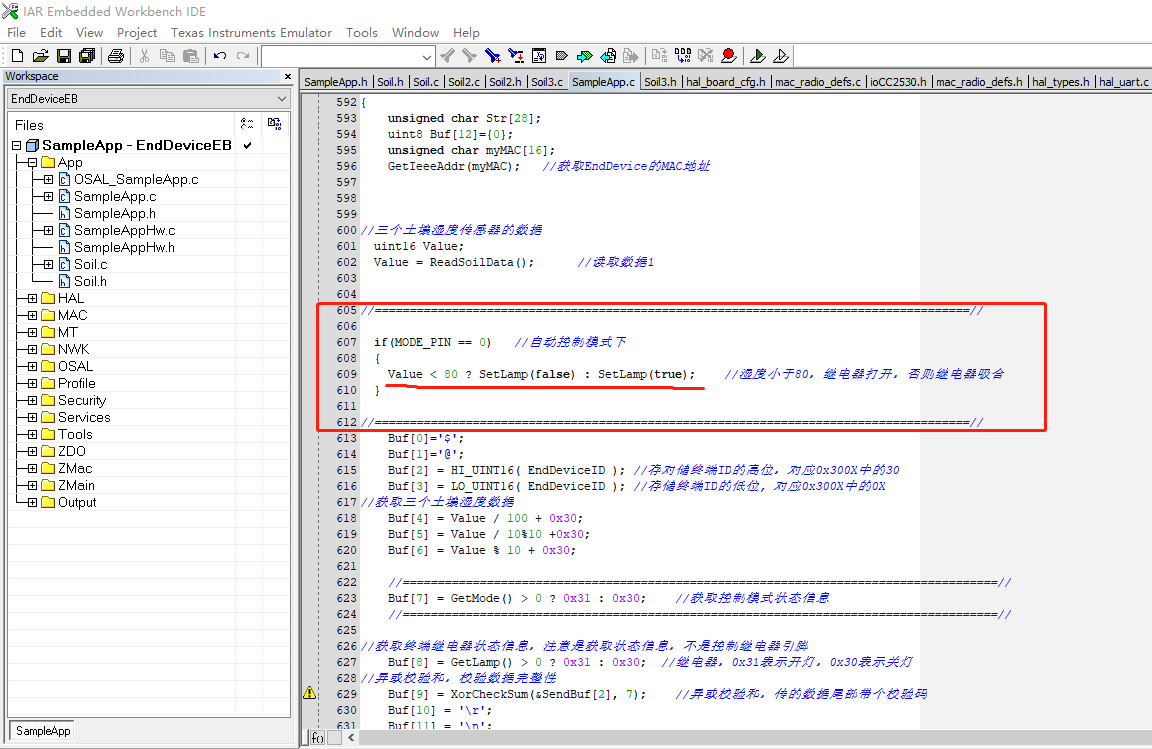This screenshot has width=1152, height=749.
Task: Click the Go To line icon
Action: 539,56
